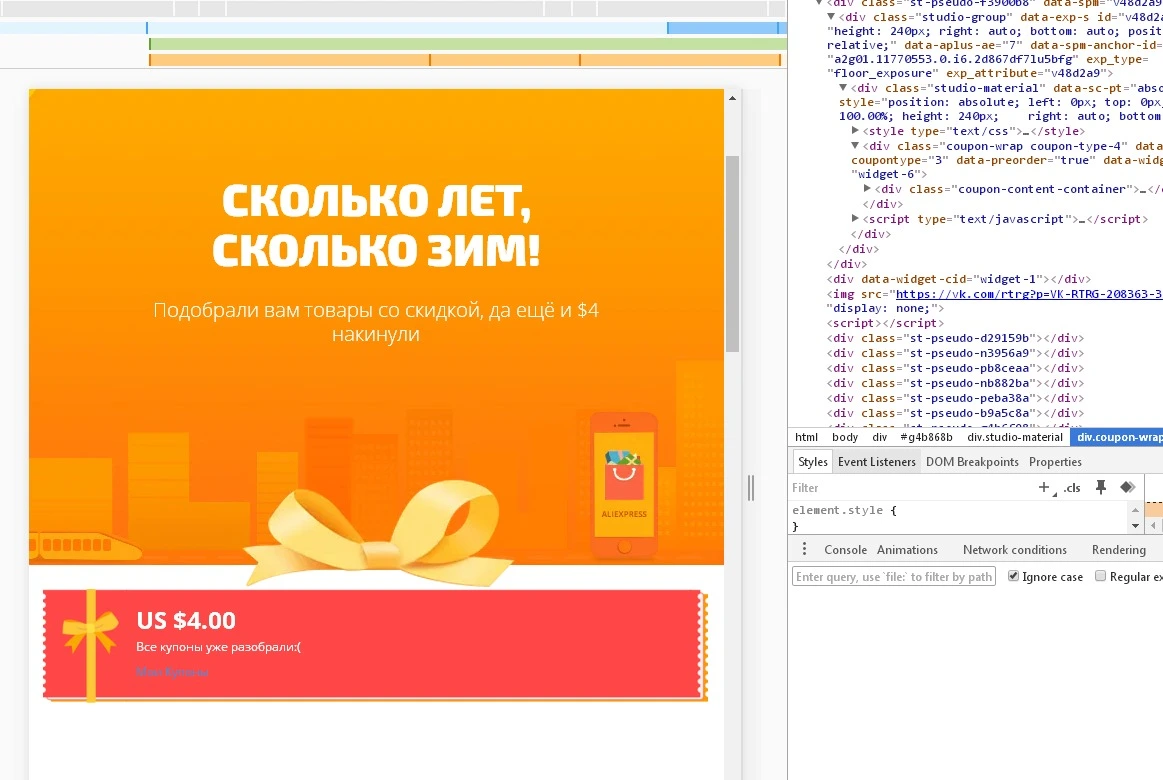The height and width of the screenshot is (780, 1163).
Task: Open the DOM Breakpoints tab
Action: pos(972,461)
